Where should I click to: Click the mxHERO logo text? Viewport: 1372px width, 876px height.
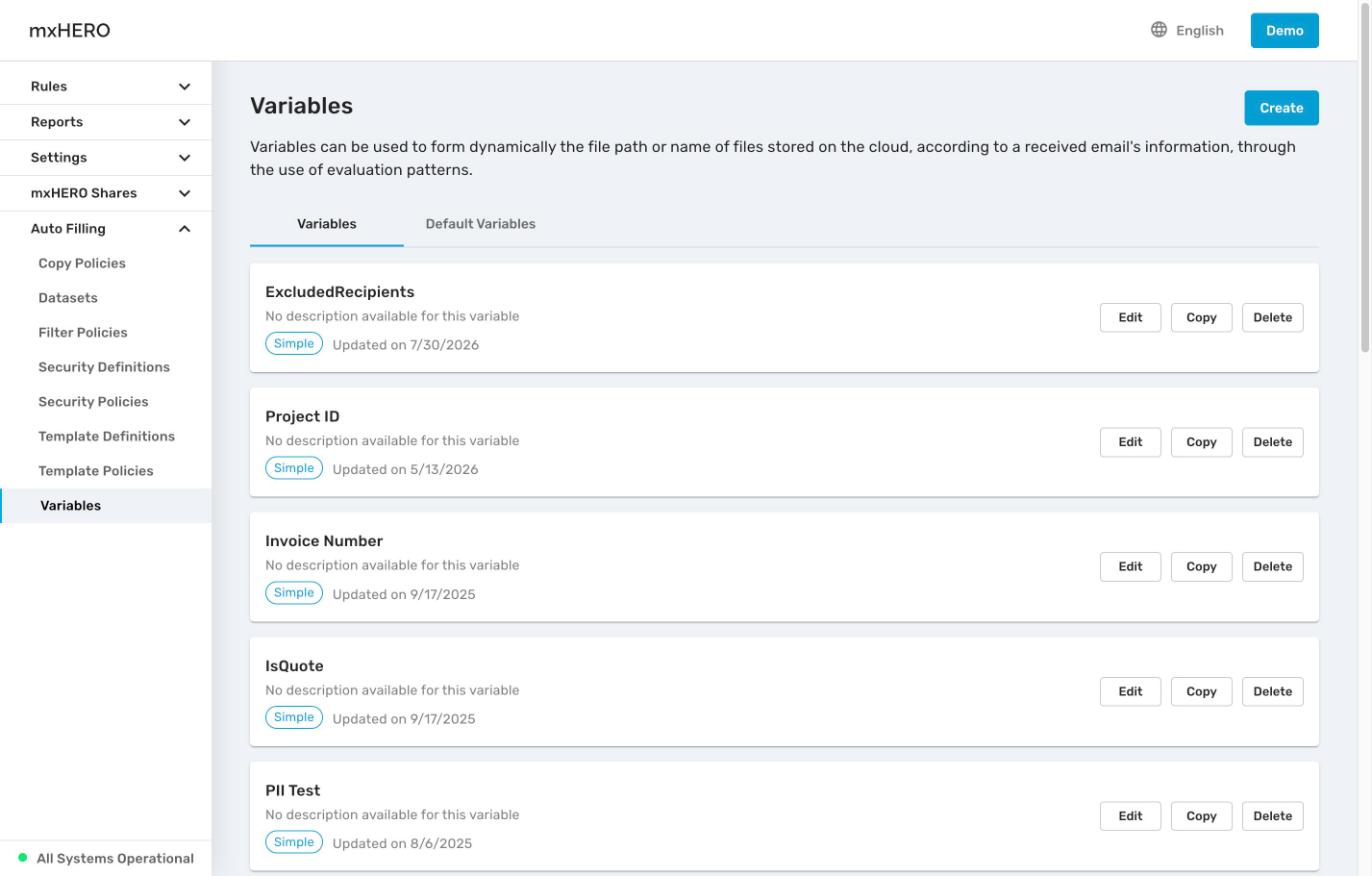(x=70, y=31)
